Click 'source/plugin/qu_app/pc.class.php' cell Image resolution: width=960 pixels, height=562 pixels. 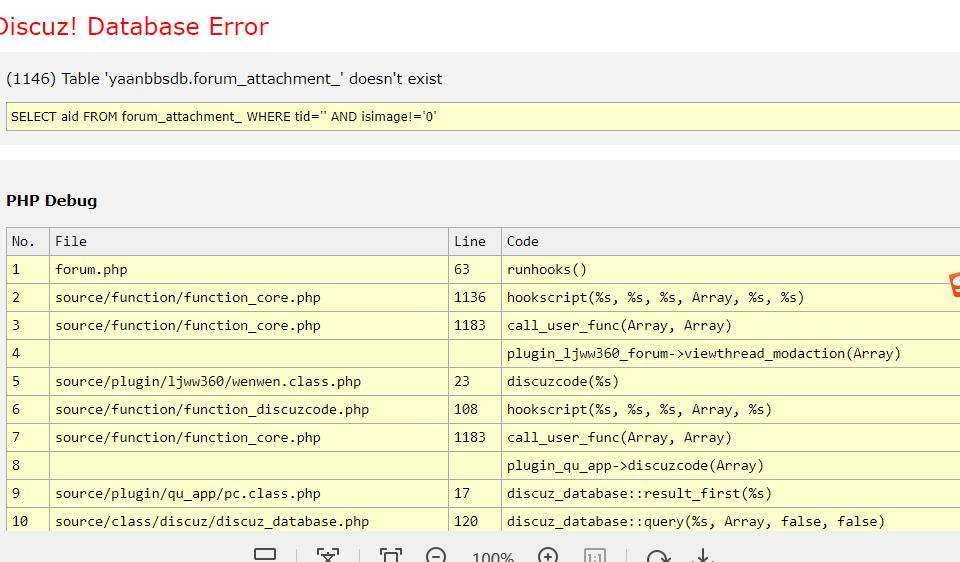(249, 493)
